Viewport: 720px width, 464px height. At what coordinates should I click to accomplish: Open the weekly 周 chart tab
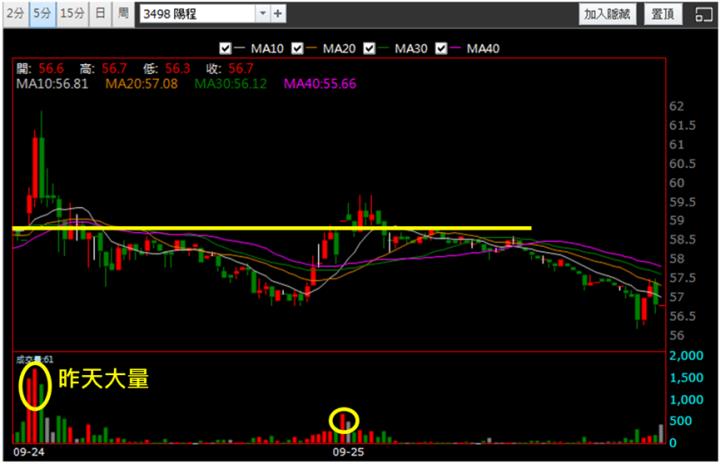click(122, 14)
